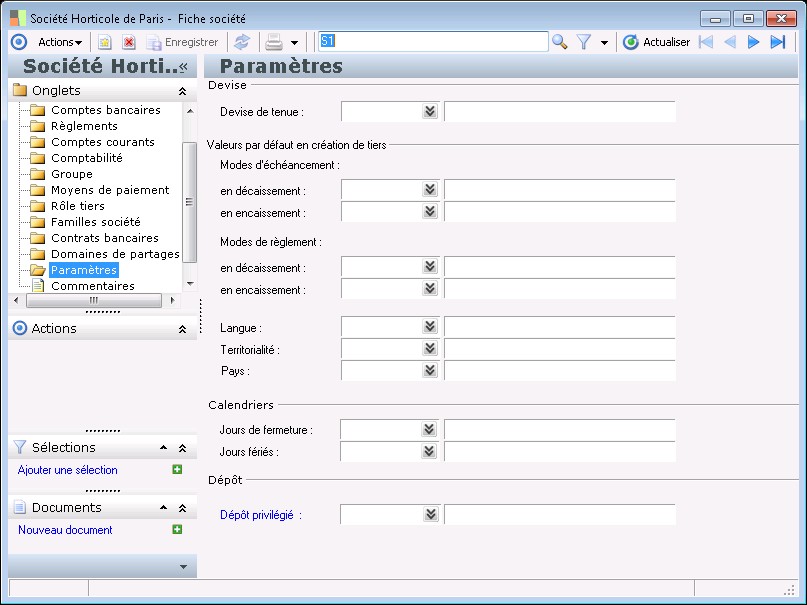Image resolution: width=807 pixels, height=605 pixels.
Task: Select Comptabilité in the tree
Action: pos(87,158)
